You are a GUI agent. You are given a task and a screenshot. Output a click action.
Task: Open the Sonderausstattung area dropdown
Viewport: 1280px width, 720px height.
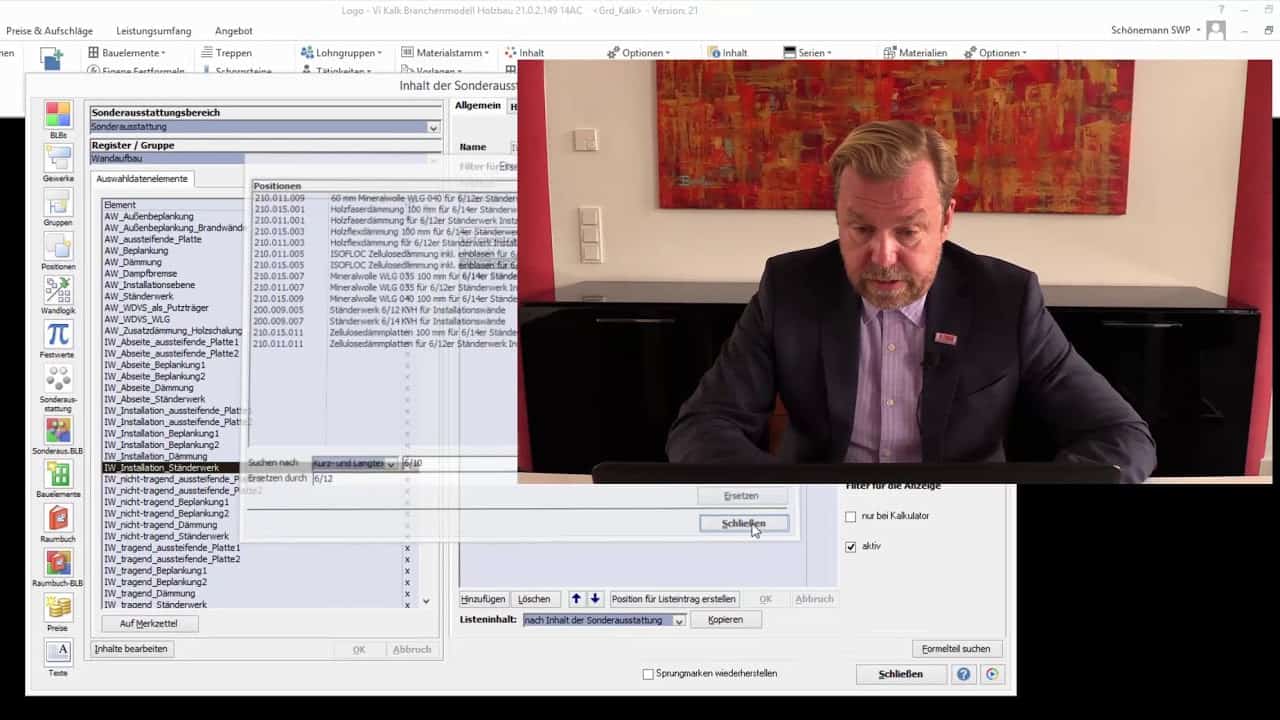(x=433, y=128)
